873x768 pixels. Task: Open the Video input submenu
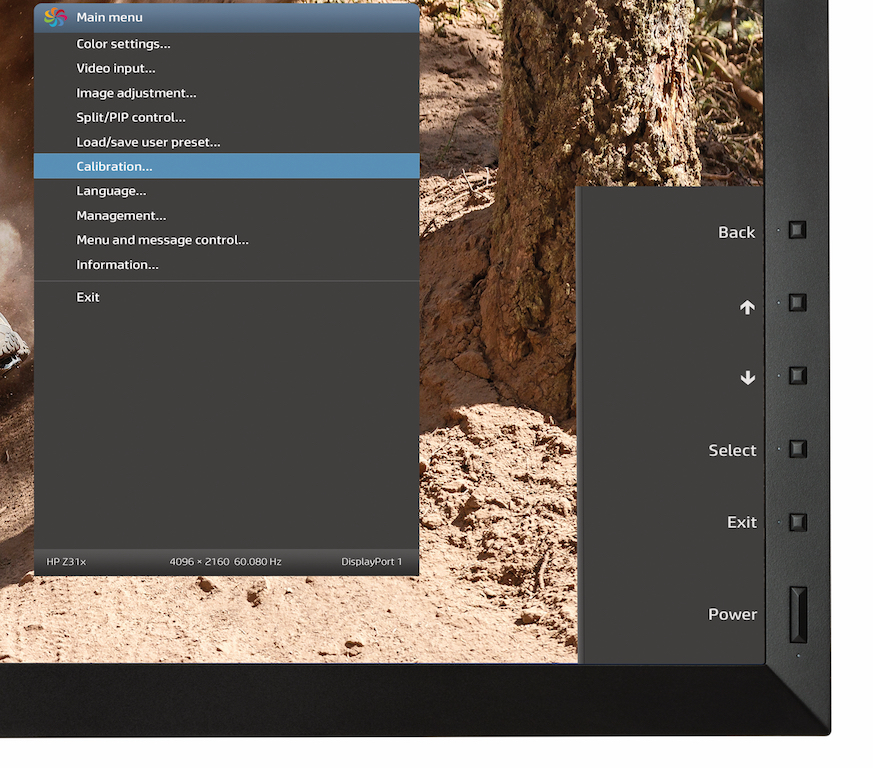116,69
